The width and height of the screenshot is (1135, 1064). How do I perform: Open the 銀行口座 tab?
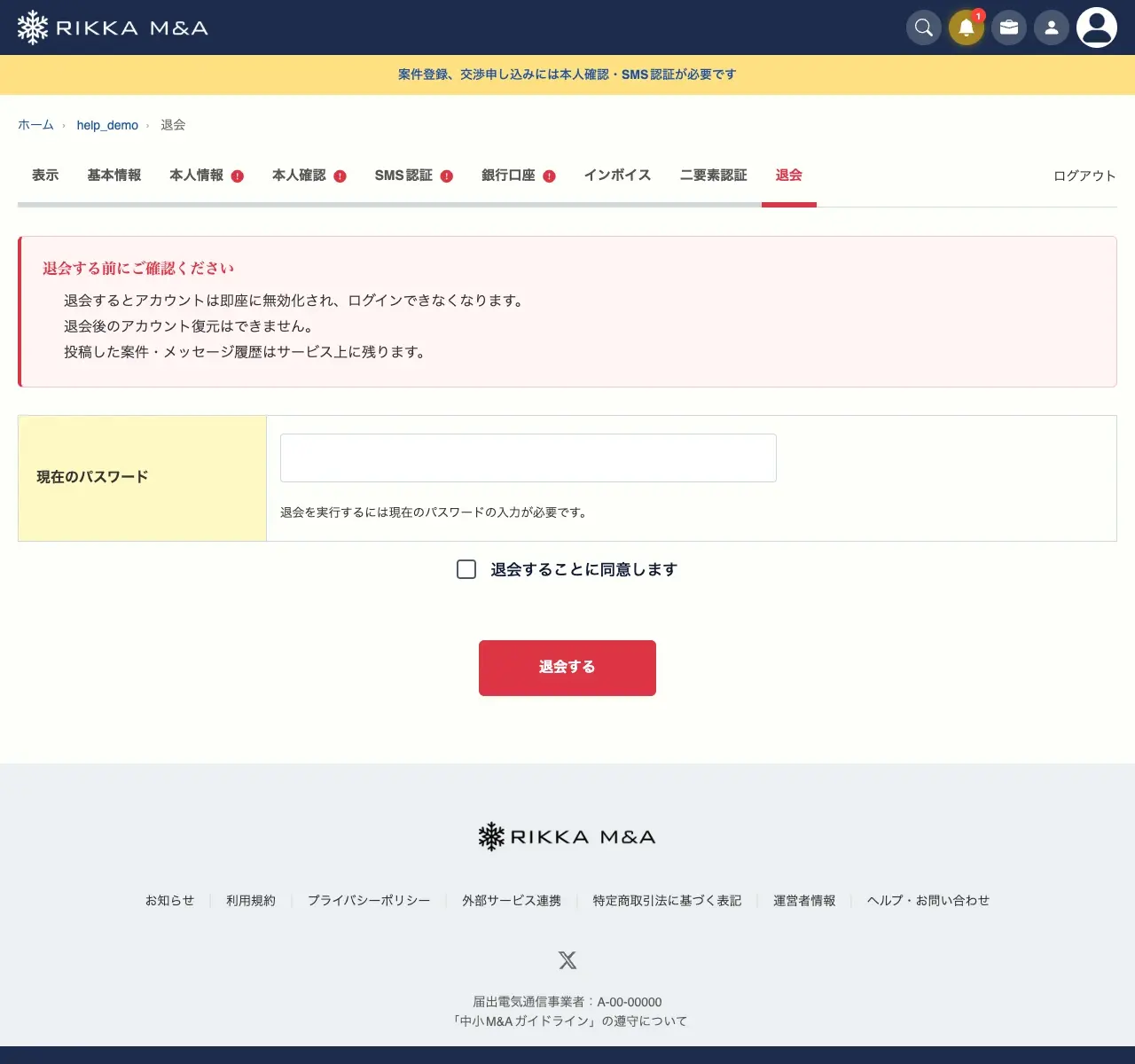pos(518,176)
